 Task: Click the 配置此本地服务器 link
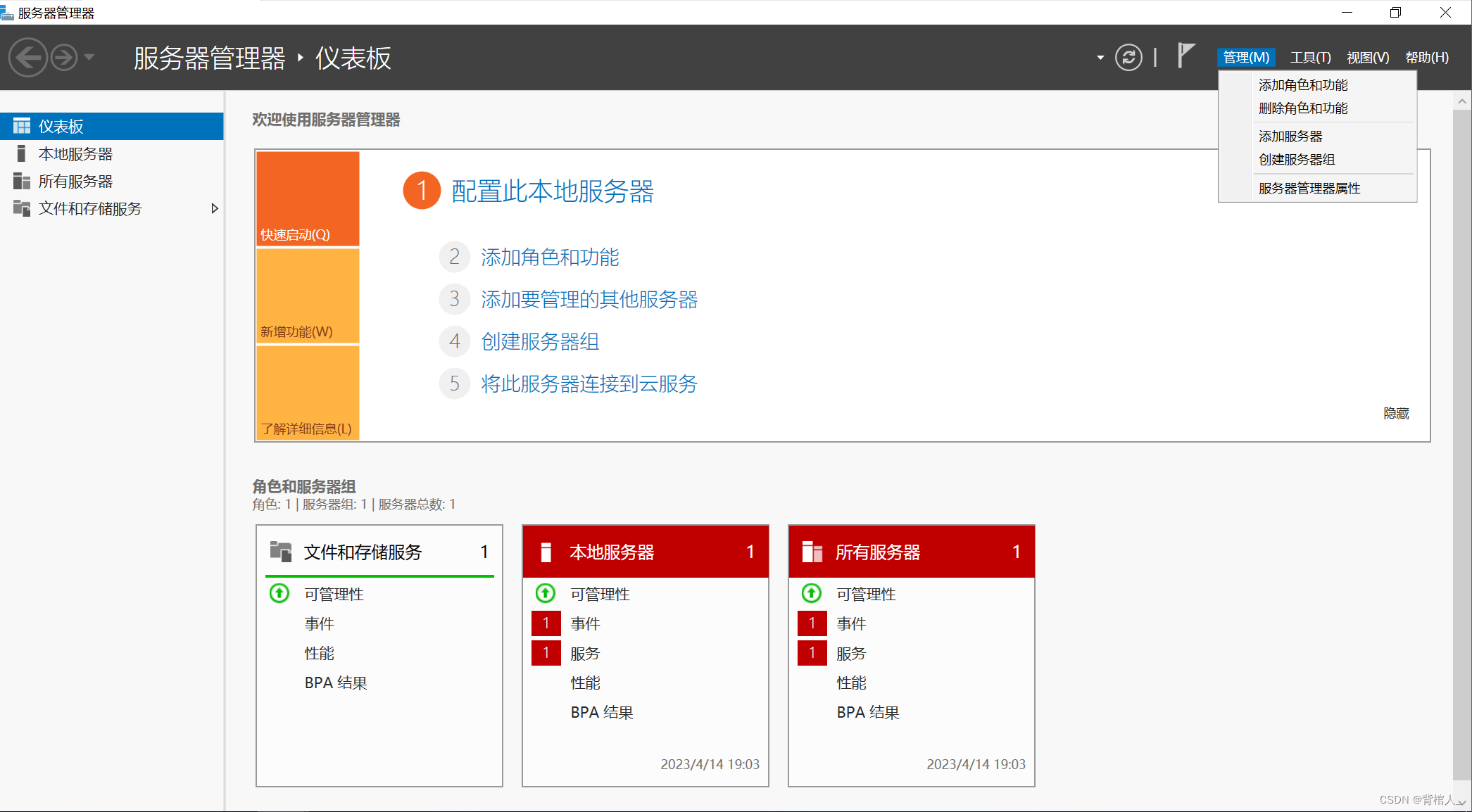click(553, 191)
